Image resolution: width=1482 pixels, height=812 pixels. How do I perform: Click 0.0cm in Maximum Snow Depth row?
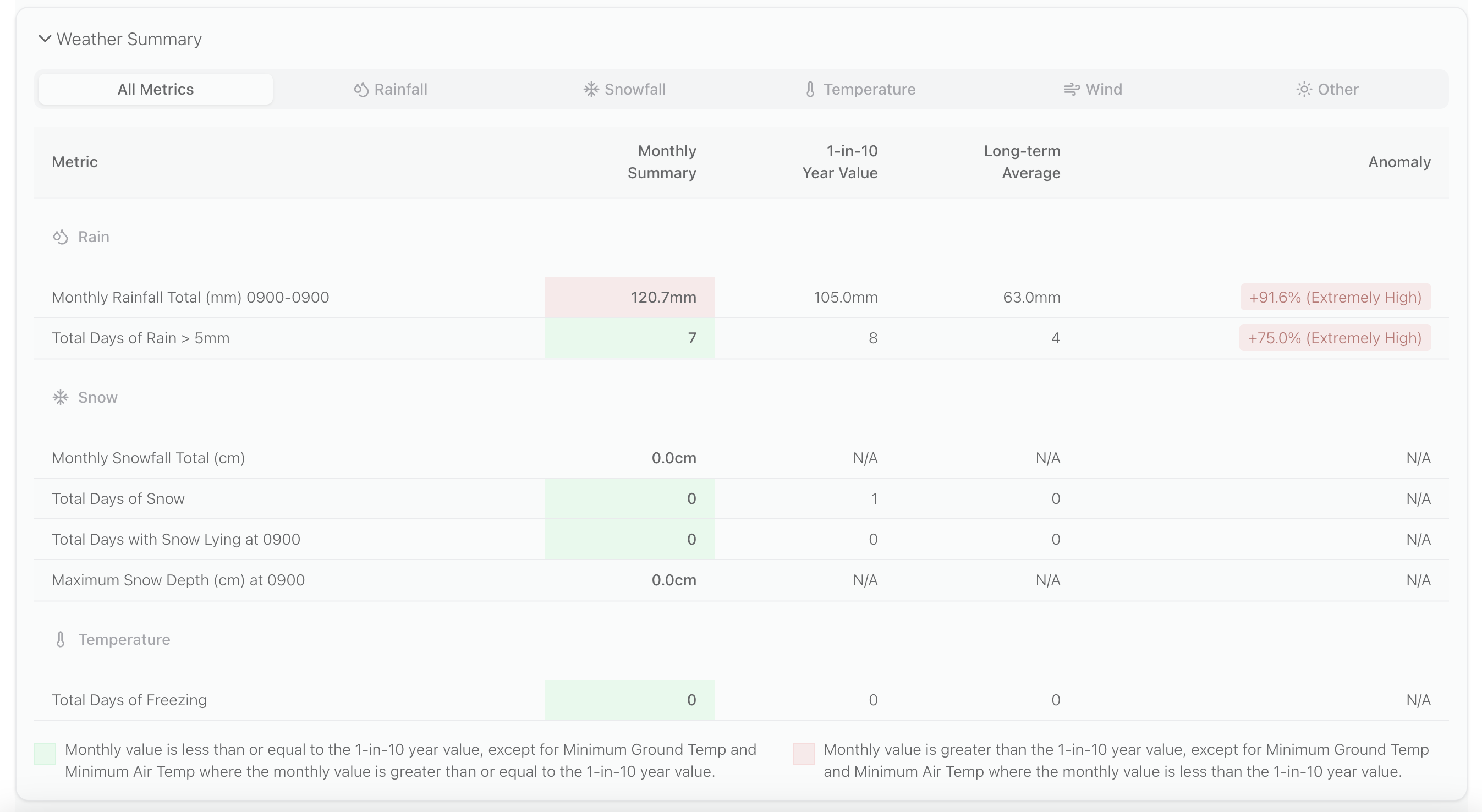coord(674,580)
